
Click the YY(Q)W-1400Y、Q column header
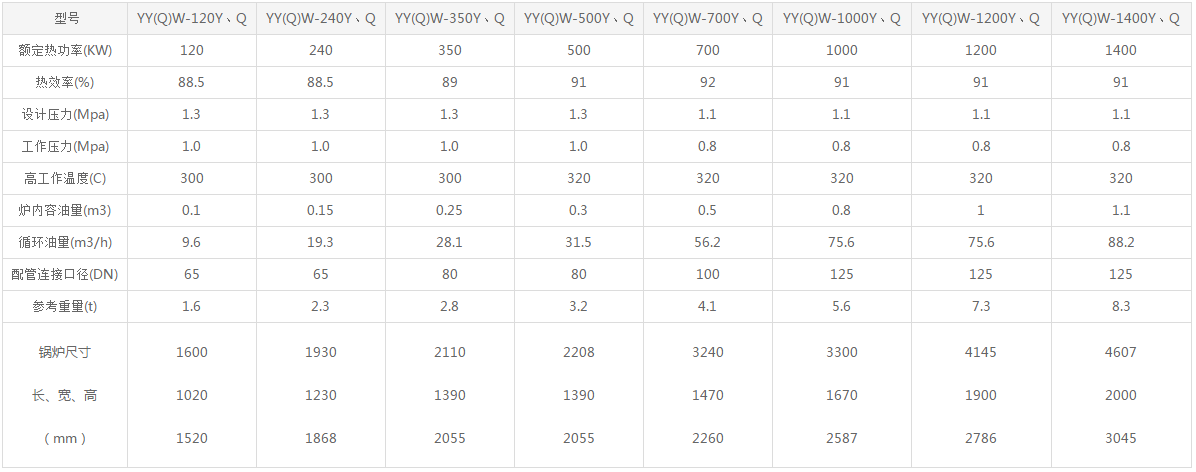coord(1121,18)
